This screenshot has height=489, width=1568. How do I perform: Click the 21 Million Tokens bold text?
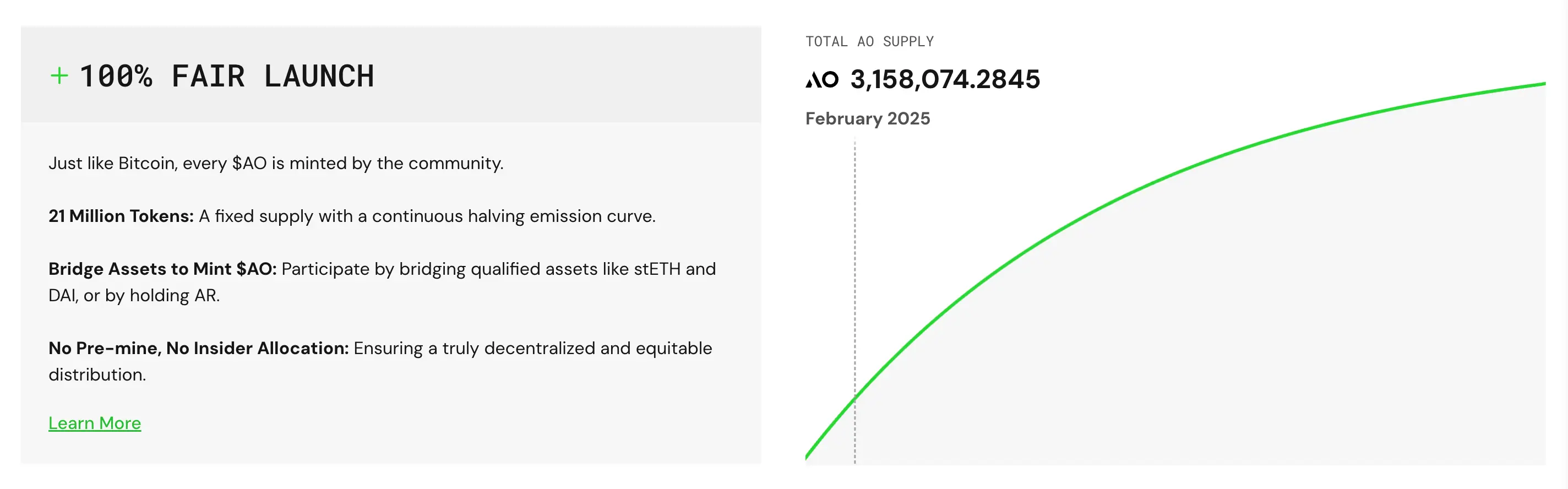tap(121, 216)
